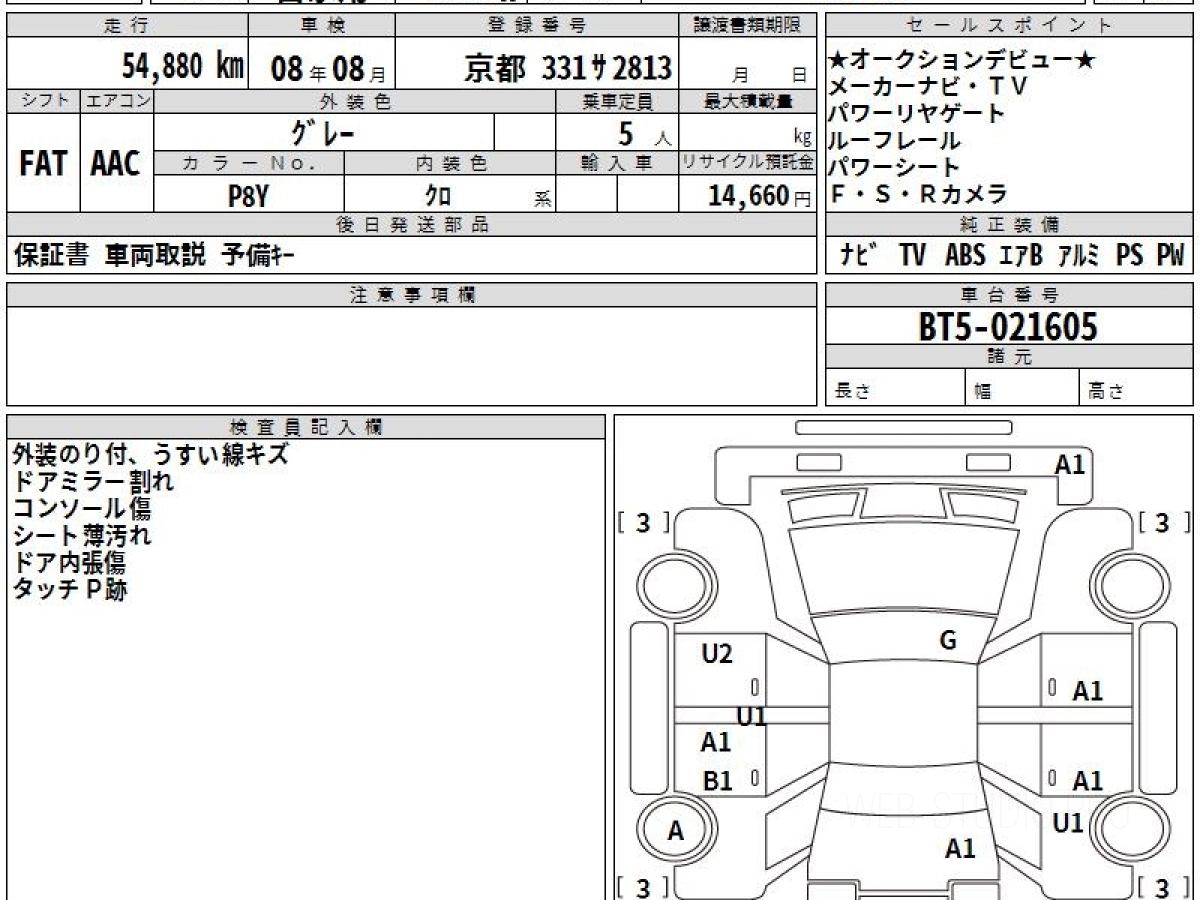
Task: Select the interior color クロ
Action: 438,197
